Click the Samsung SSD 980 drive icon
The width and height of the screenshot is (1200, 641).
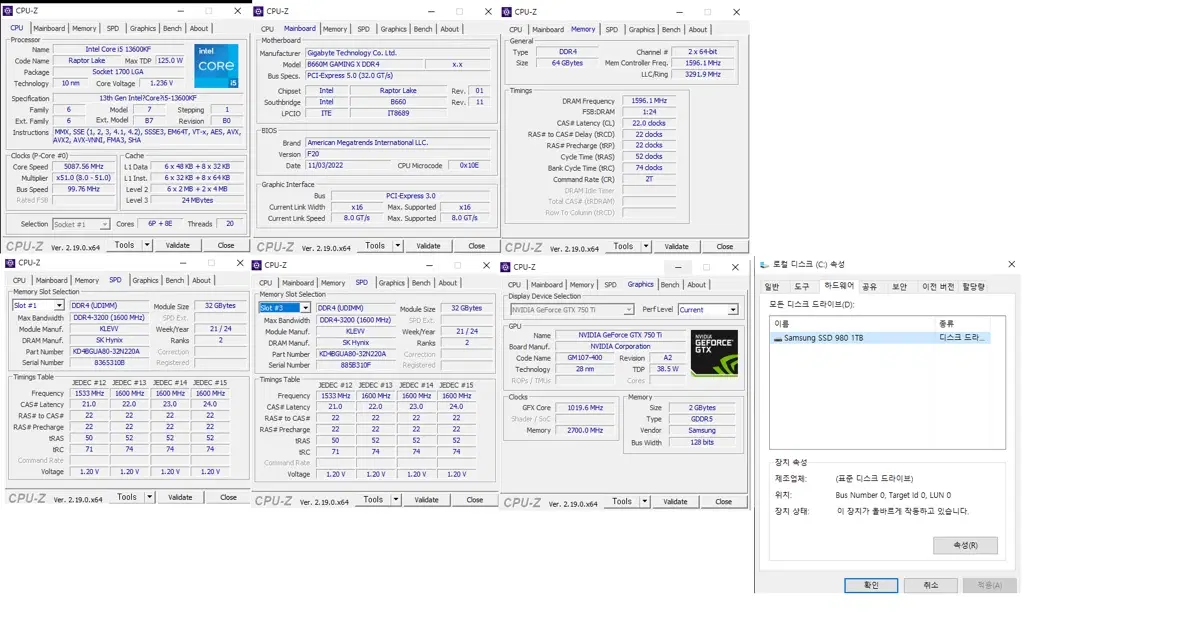point(779,338)
